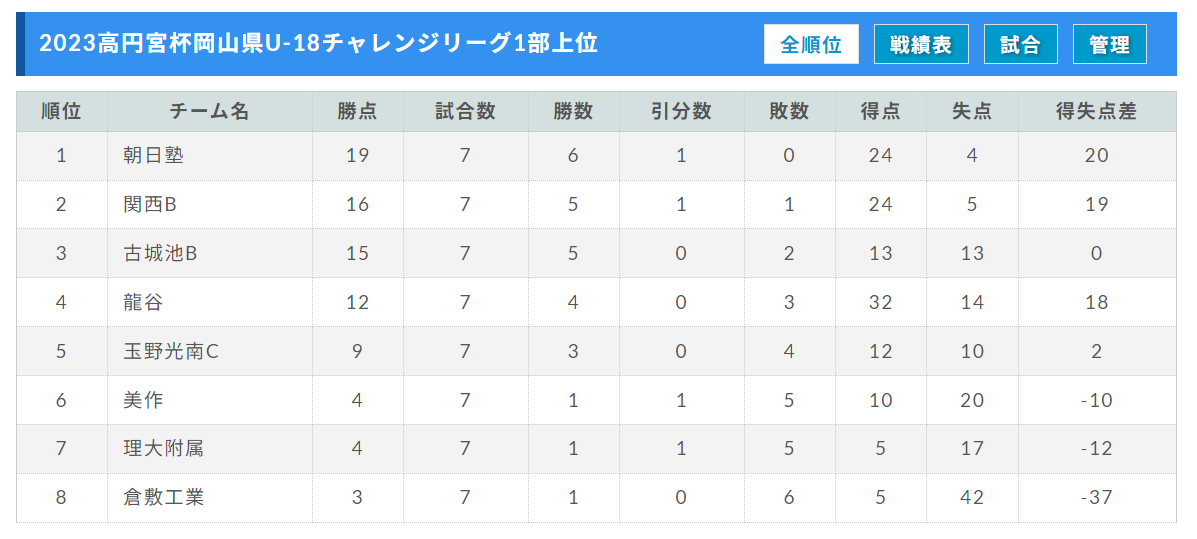This screenshot has width=1197, height=539.
Task: Click the 順位 column header
Action: click(62, 111)
